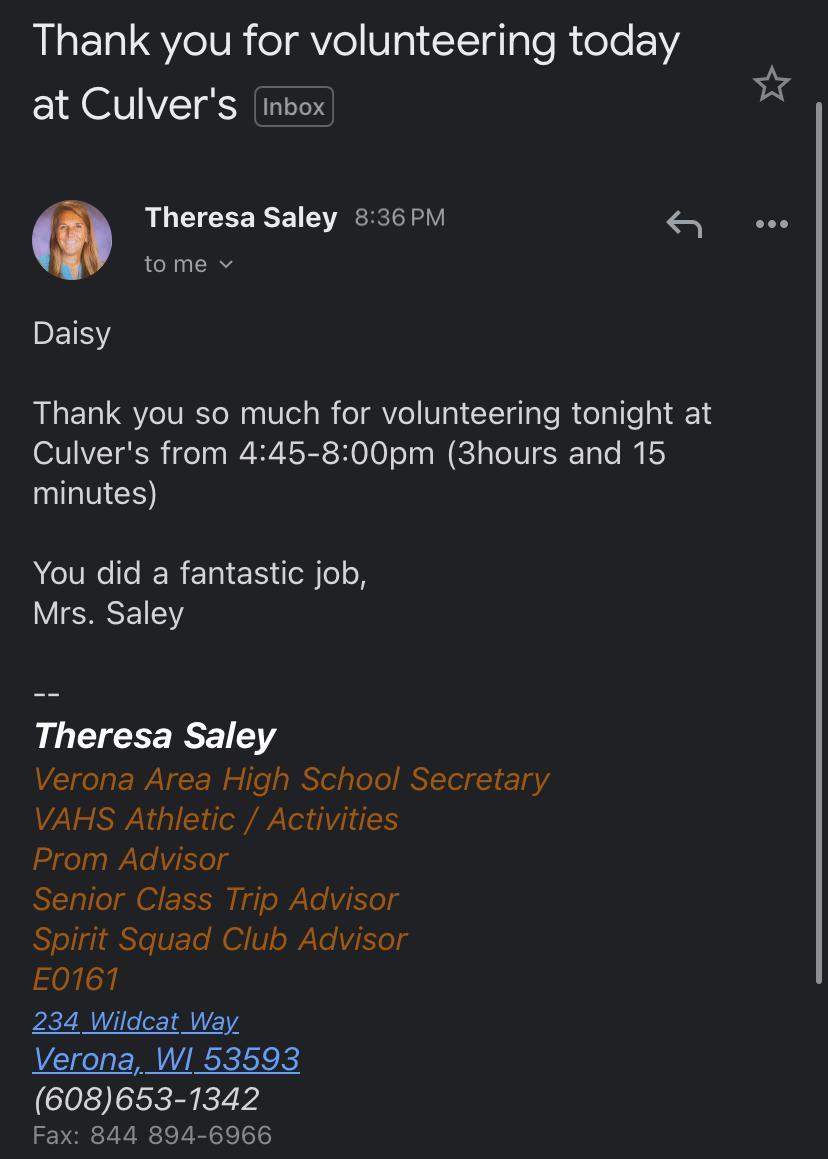Expand the "to me" recipient details
The image size is (828, 1159).
[188, 264]
